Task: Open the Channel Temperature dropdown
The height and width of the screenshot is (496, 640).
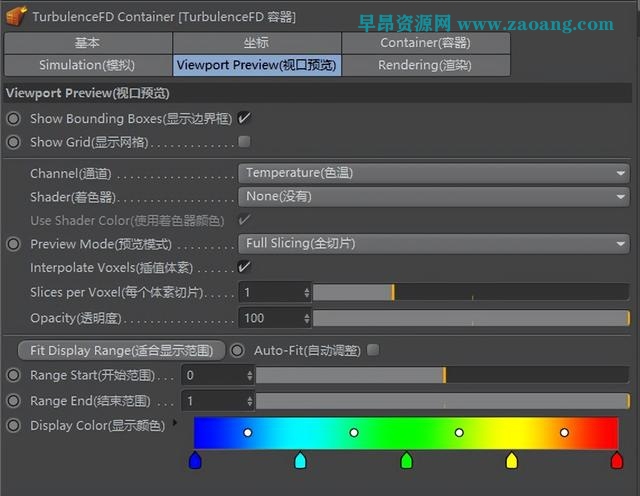Action: pos(433,173)
